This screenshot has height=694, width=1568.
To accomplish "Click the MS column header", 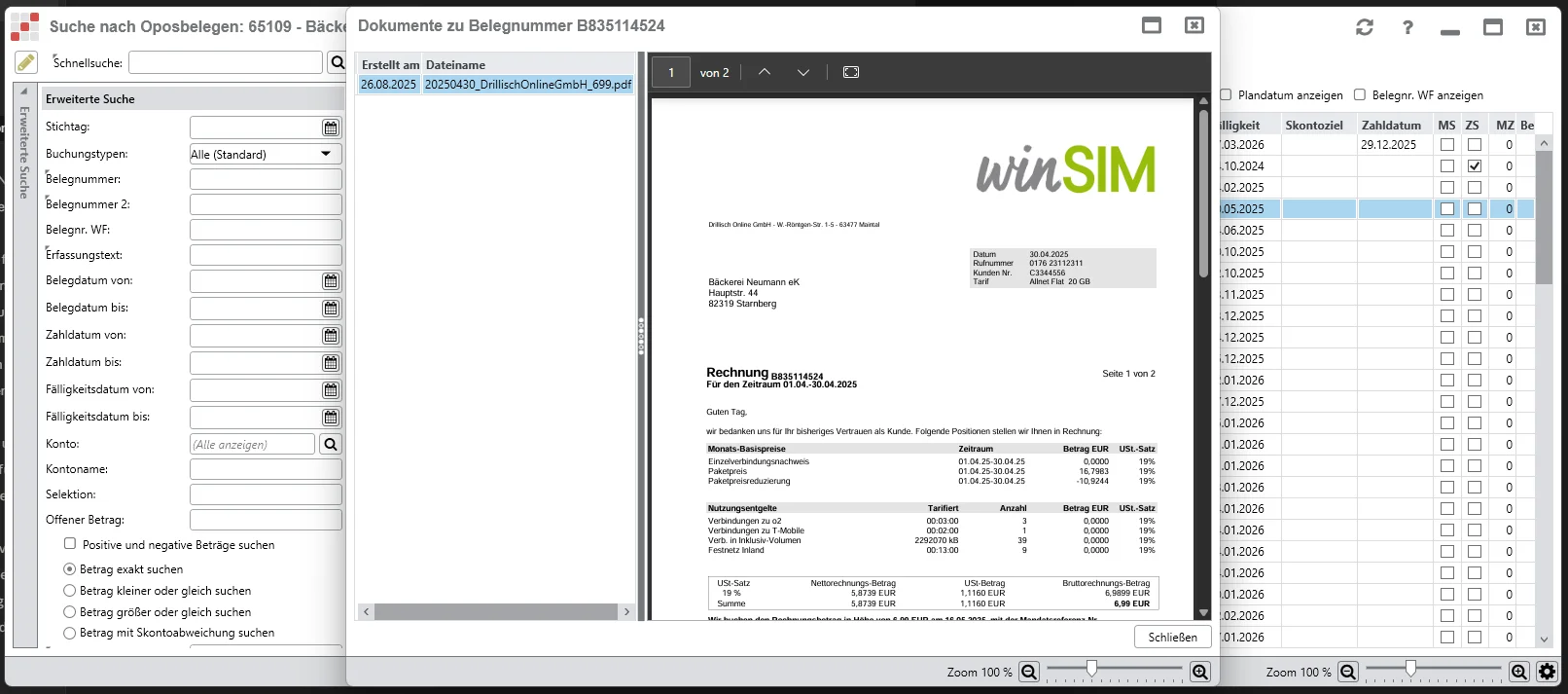I will pyautogui.click(x=1446, y=126).
